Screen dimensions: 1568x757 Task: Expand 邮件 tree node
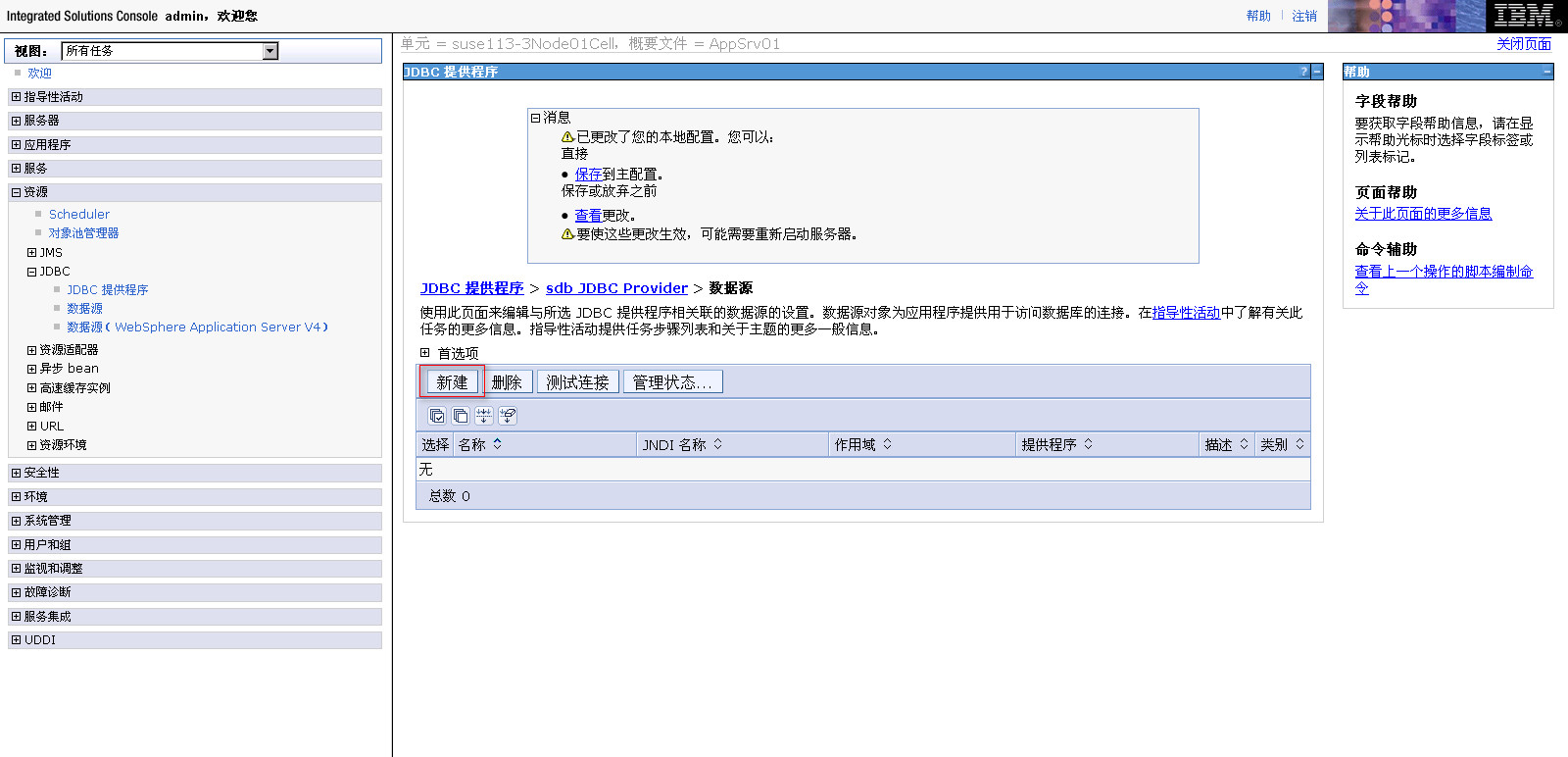coord(31,407)
